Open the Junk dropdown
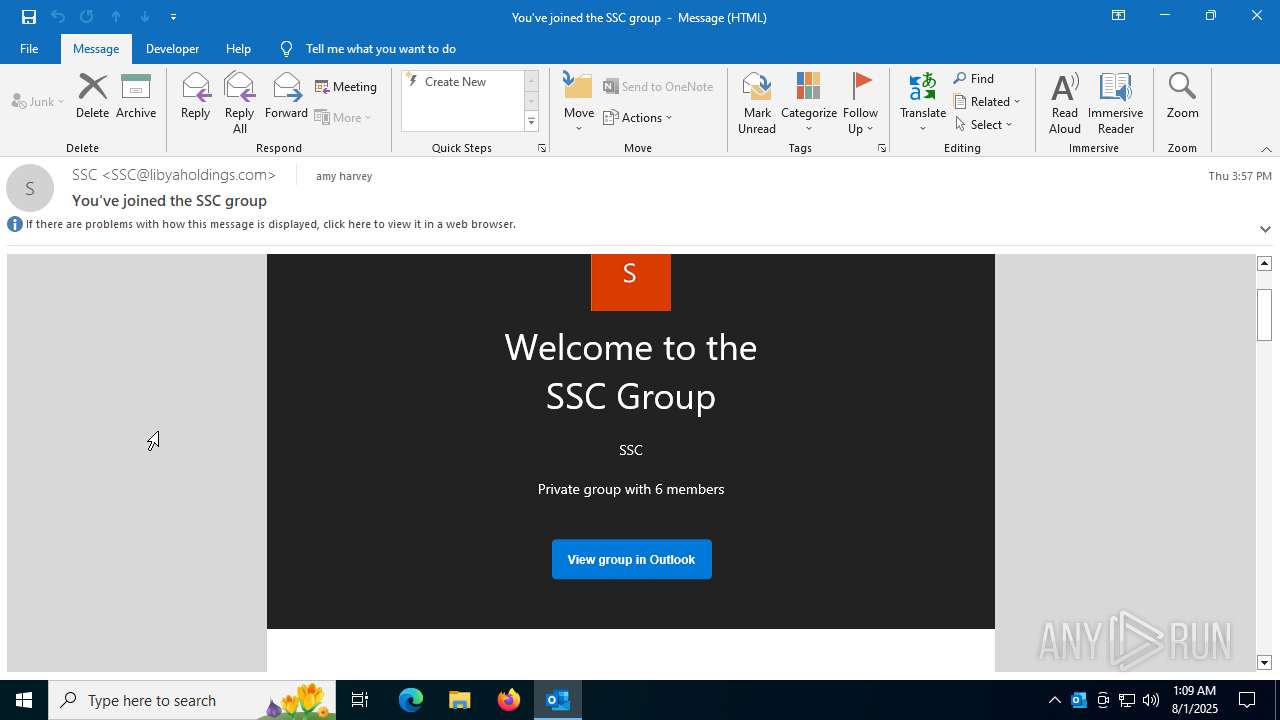The image size is (1280, 720). coord(38,101)
